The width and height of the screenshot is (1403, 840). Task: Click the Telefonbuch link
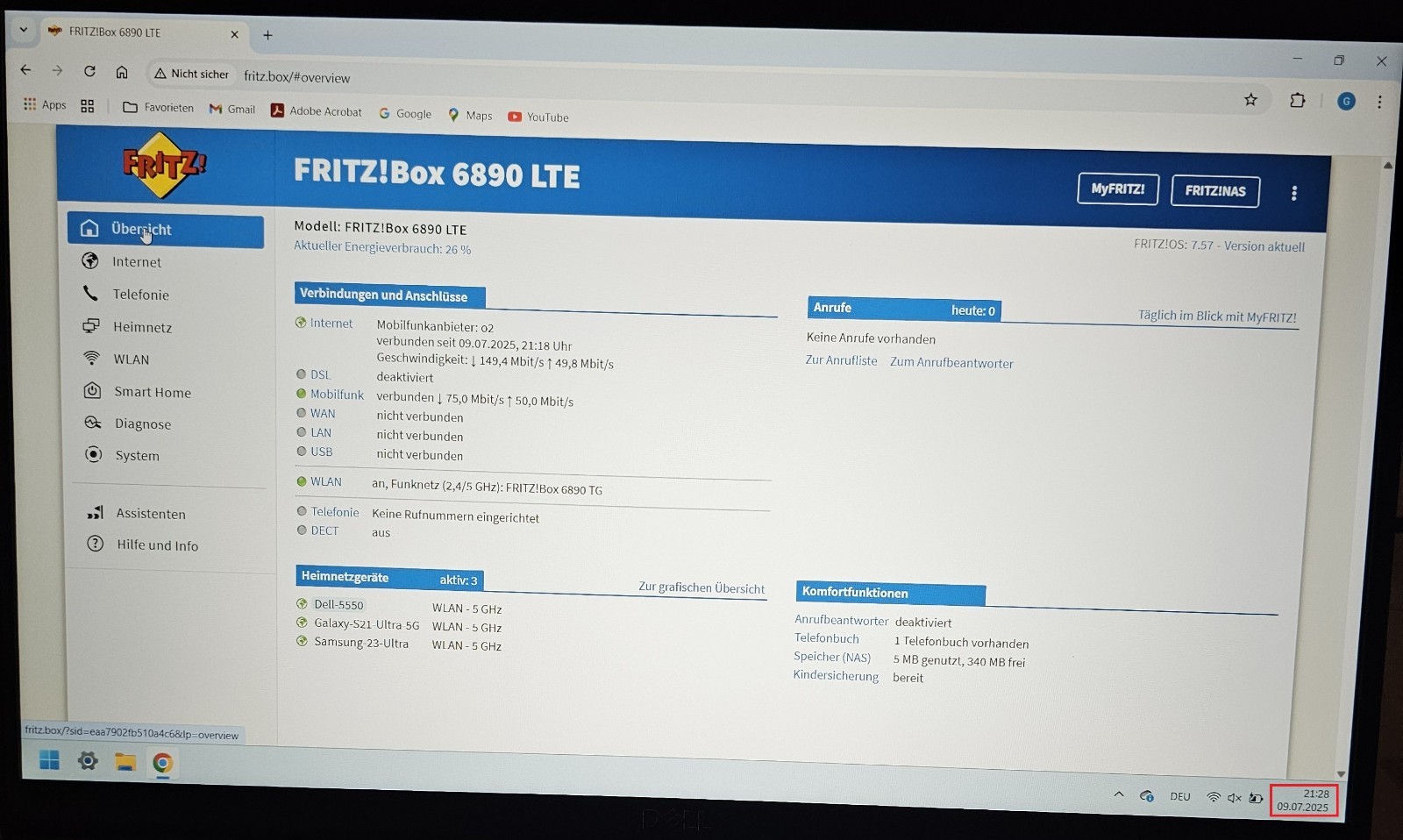pyautogui.click(x=827, y=638)
